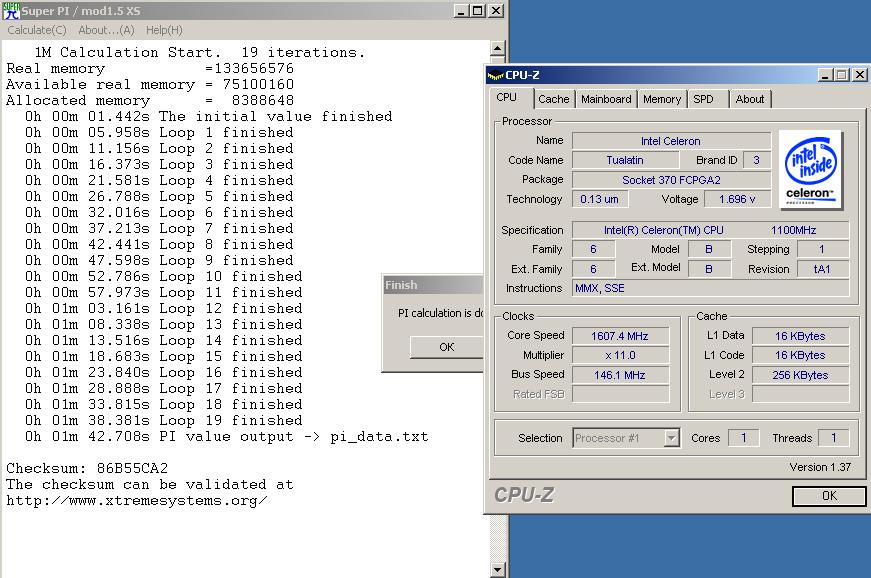The image size is (871, 578).
Task: Click the L1 Data 16 KBytes value
Action: point(800,336)
